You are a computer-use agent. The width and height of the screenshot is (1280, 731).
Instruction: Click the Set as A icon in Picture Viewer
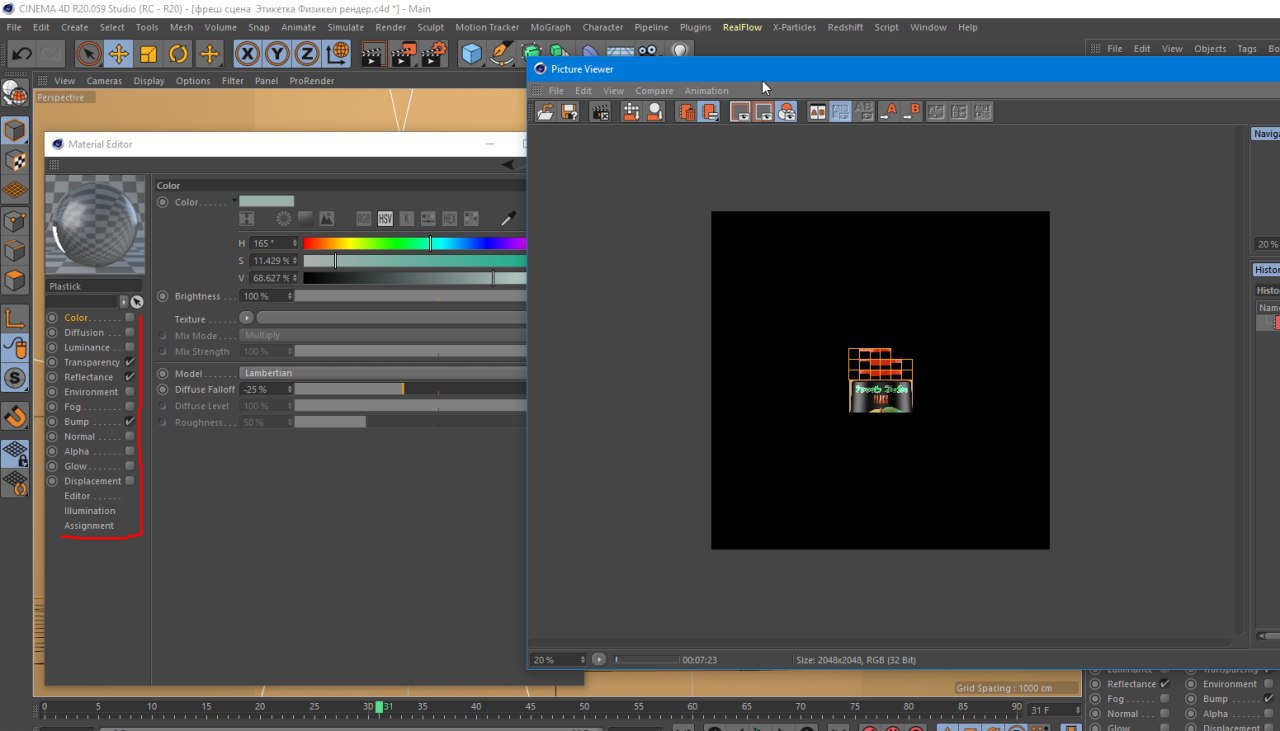point(889,112)
